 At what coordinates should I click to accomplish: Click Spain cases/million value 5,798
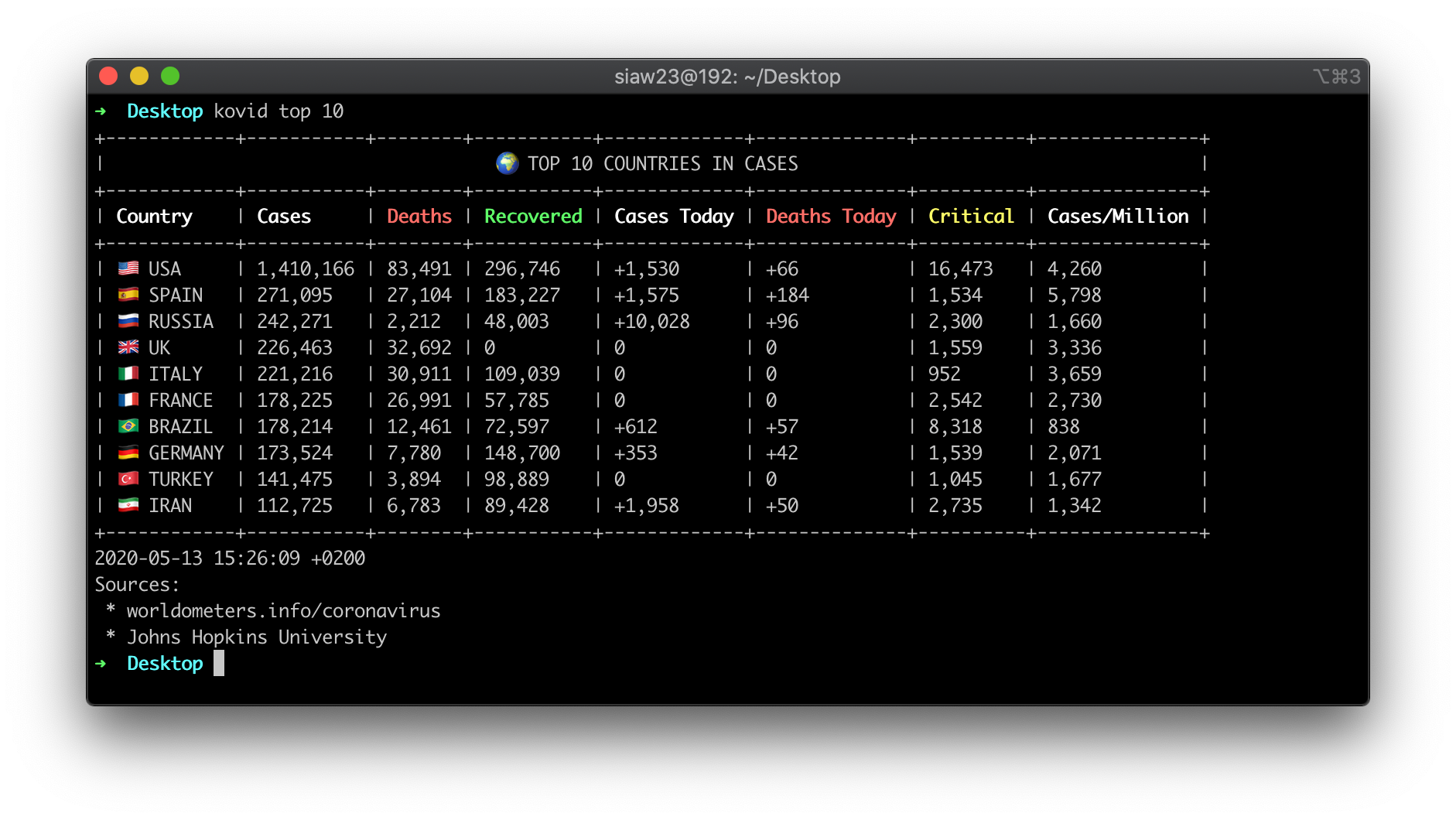coord(1075,296)
